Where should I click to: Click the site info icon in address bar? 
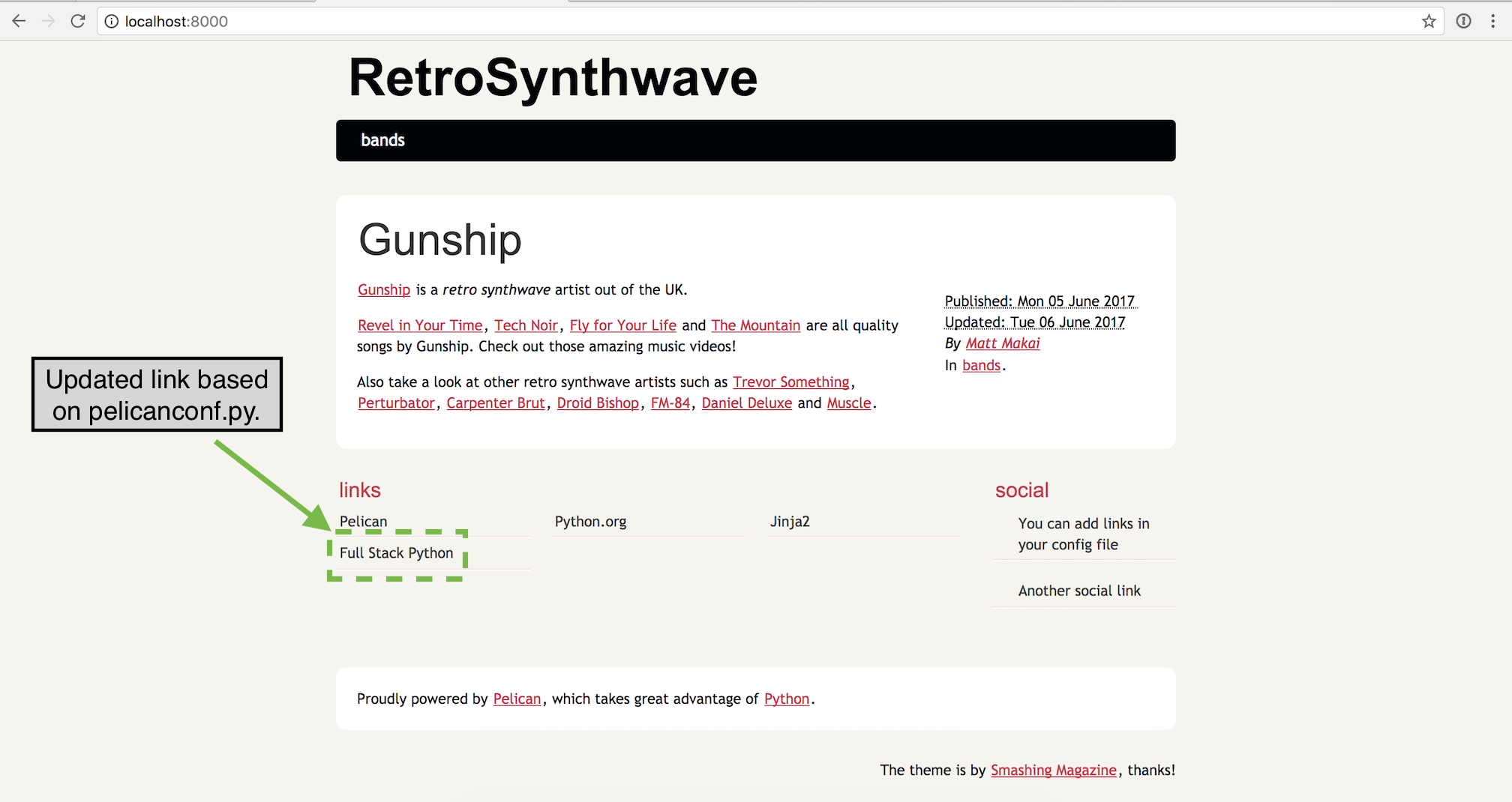coord(111,22)
